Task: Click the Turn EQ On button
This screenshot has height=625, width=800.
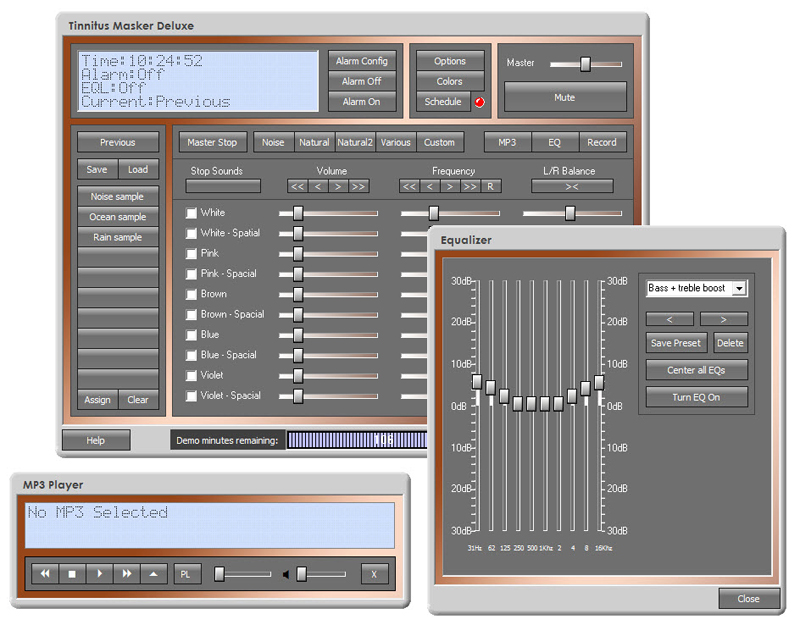Action: [696, 397]
